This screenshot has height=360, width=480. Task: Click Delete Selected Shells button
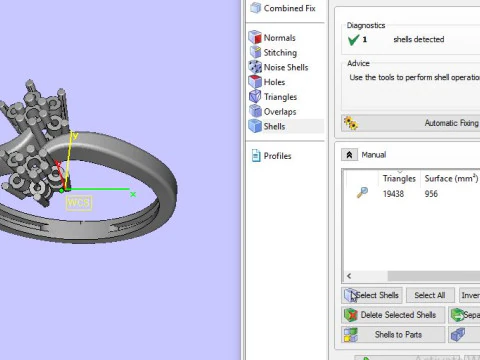393,315
